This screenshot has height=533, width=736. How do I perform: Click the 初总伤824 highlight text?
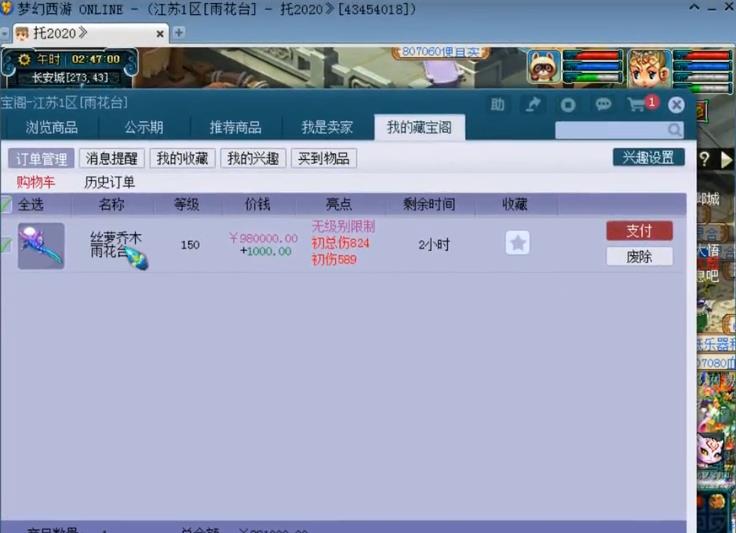(340, 243)
